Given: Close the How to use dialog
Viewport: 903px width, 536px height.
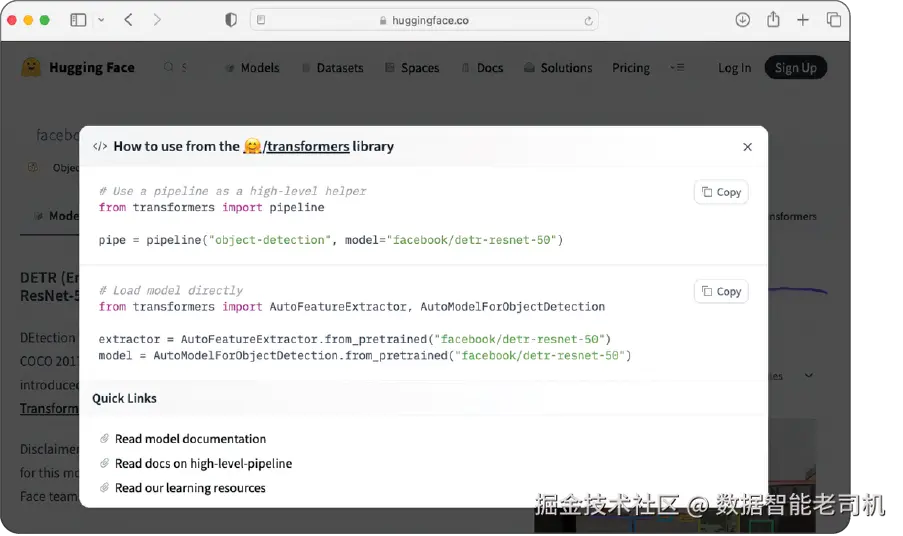Looking at the screenshot, I should click(x=748, y=147).
